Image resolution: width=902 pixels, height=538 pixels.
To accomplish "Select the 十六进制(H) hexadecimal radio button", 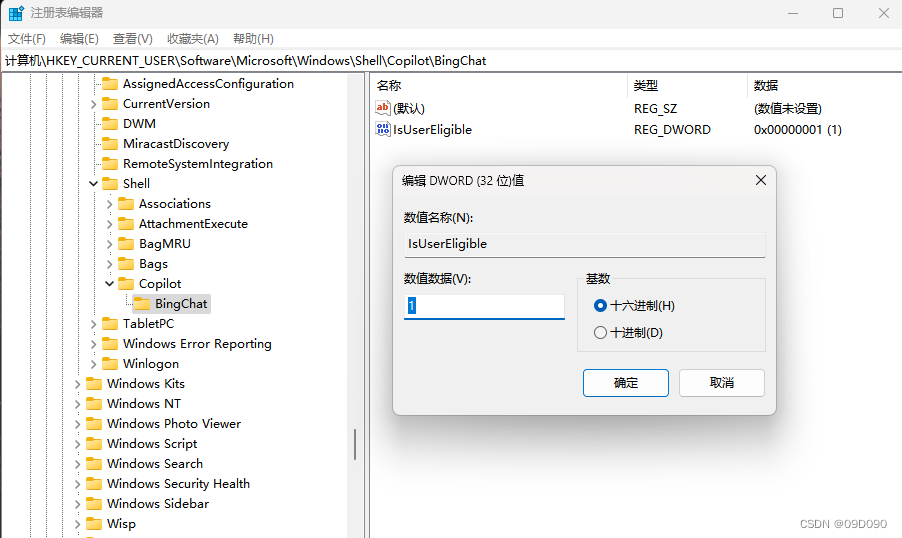I will 600,306.
